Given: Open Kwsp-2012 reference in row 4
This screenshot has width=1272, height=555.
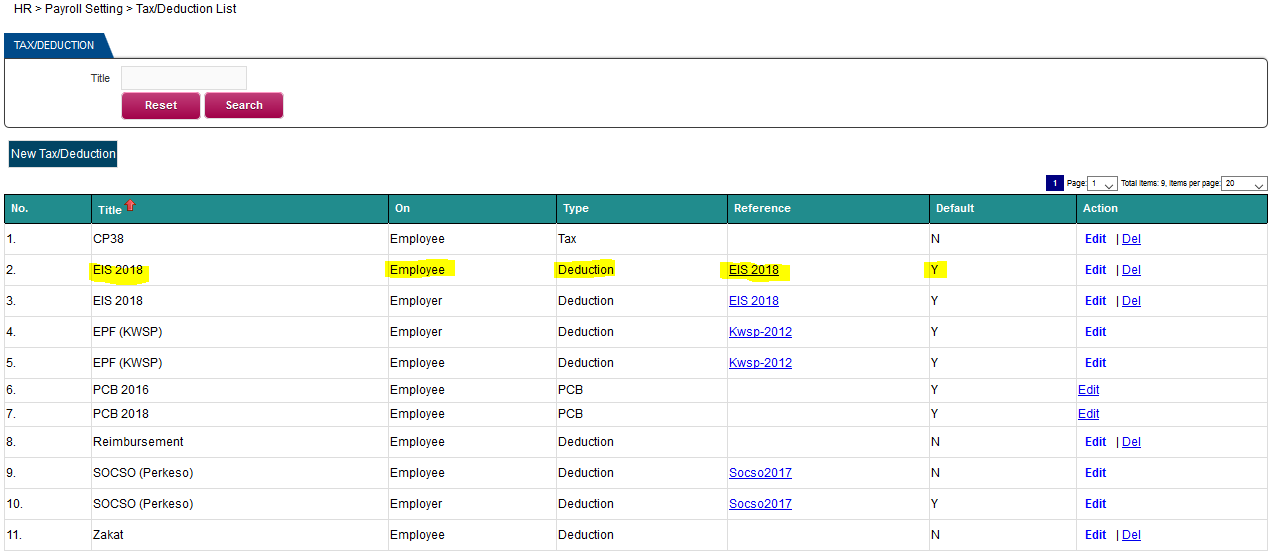Looking at the screenshot, I should pyautogui.click(x=760, y=332).
